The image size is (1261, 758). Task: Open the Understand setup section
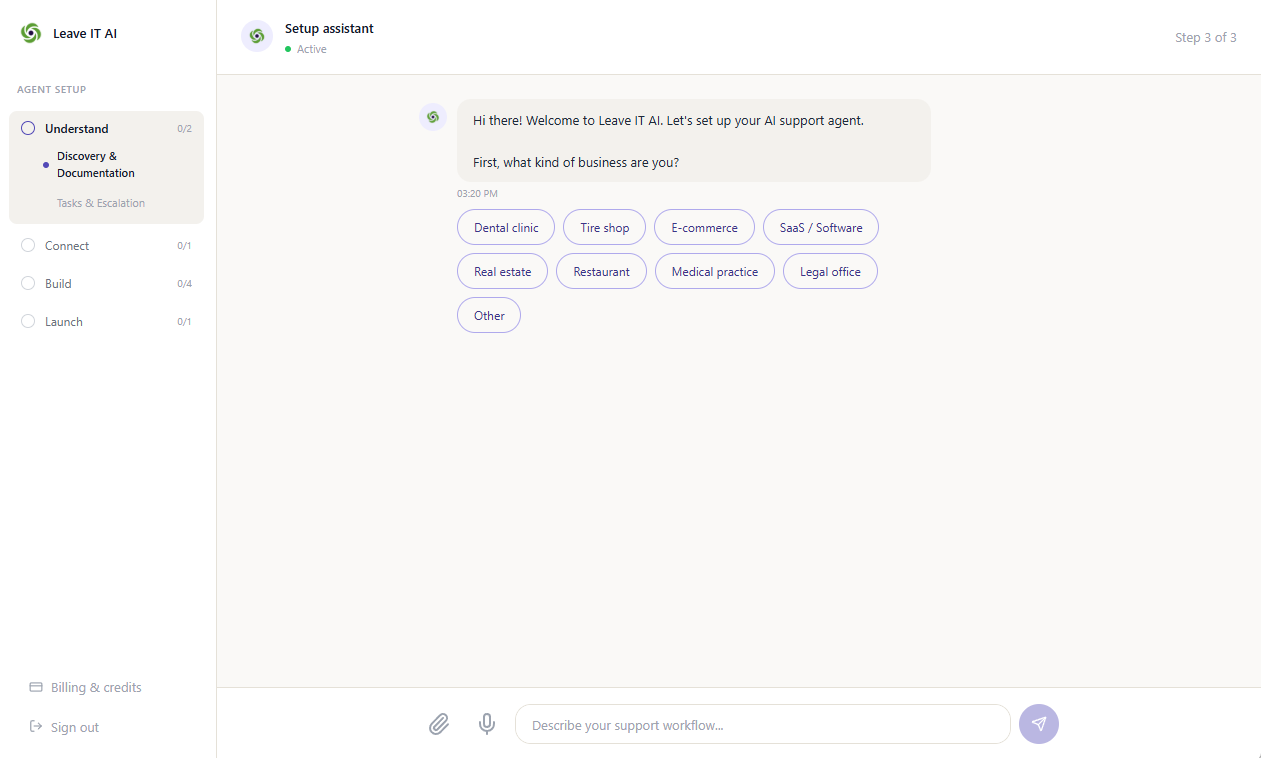tap(106, 128)
